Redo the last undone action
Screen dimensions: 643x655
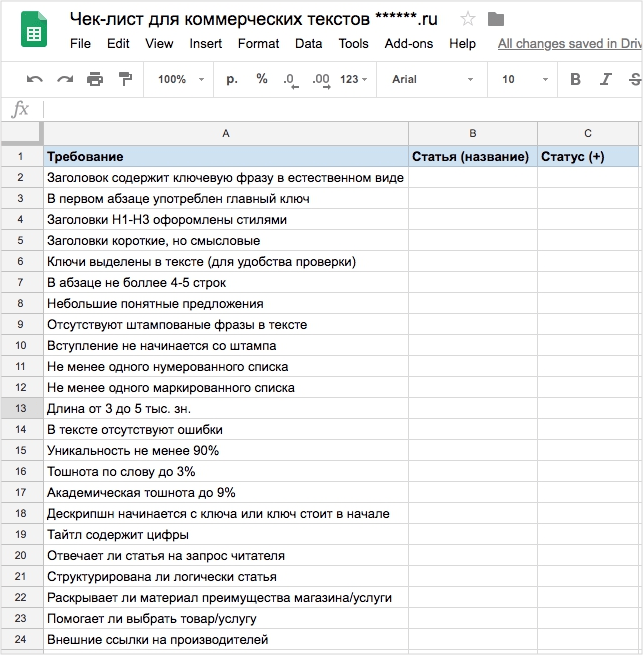coord(65,79)
